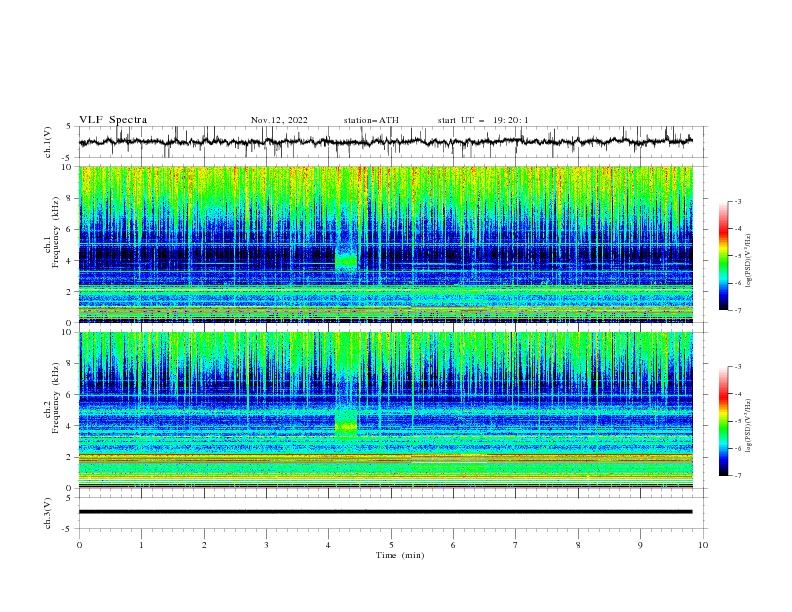This screenshot has width=792, height=612.
Task: Click the ch.2 "Frequency (kHz)" axis title
Action: tap(56, 398)
